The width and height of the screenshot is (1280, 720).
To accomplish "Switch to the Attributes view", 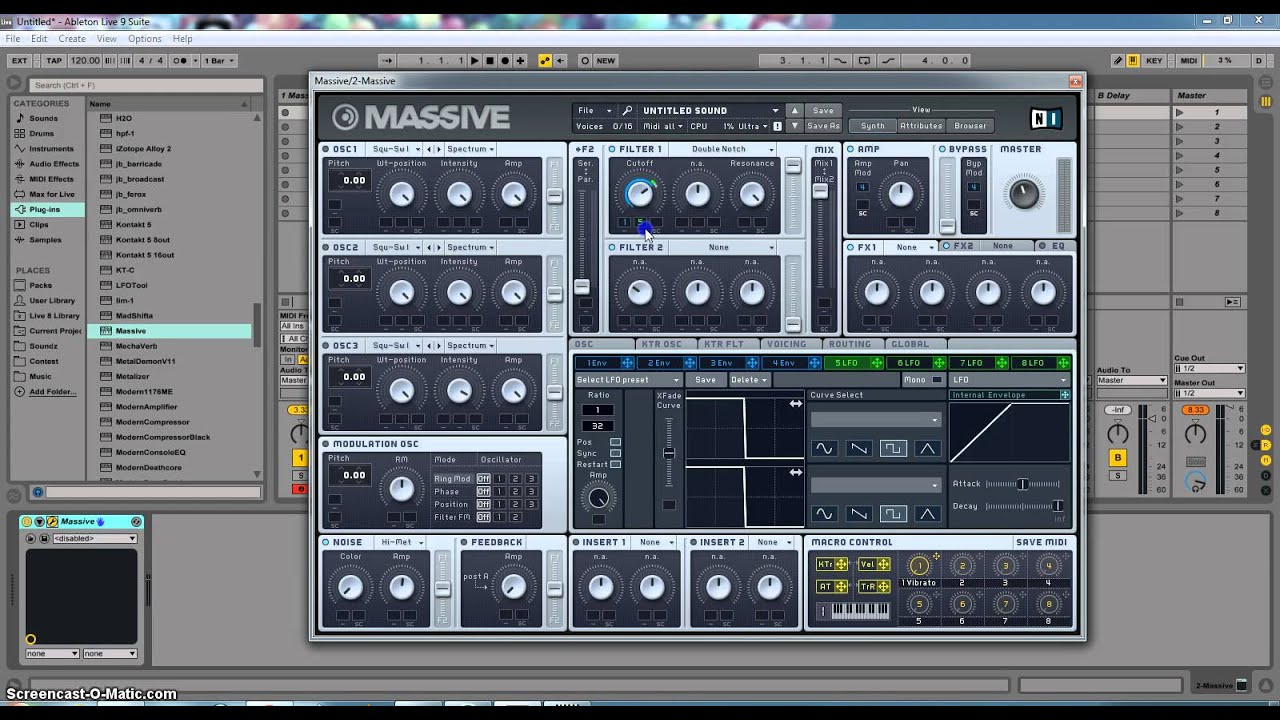I will coord(921,126).
